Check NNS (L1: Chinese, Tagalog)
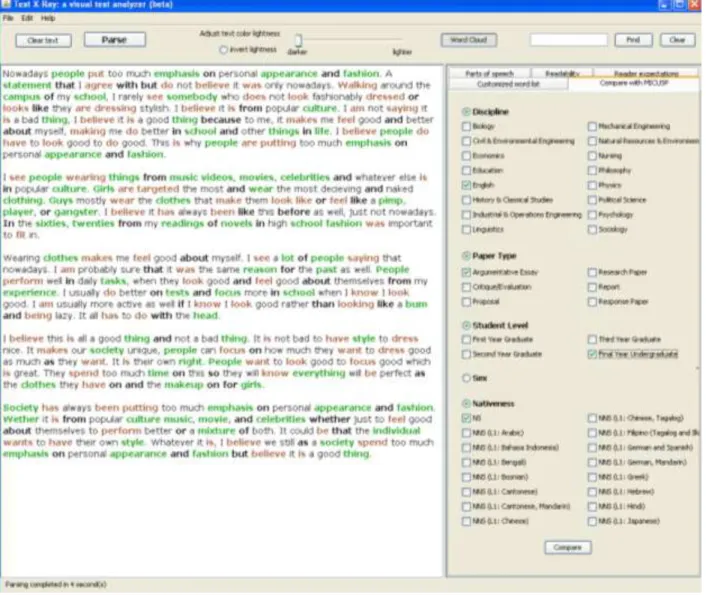This screenshot has height=595, width=706. [593, 418]
